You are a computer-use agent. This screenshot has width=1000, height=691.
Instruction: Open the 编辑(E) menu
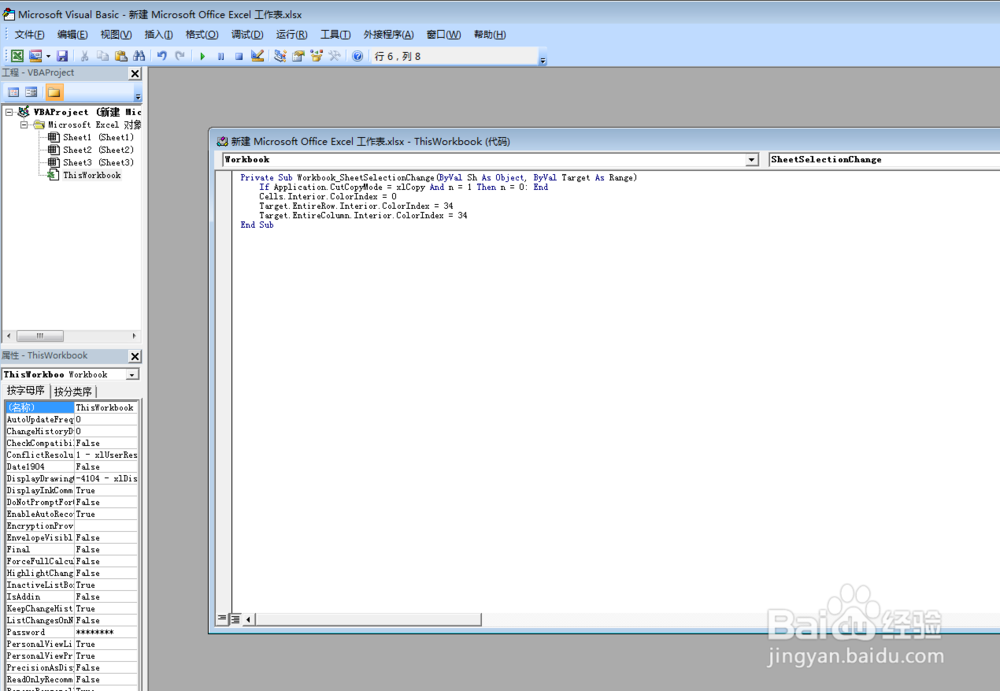point(72,34)
